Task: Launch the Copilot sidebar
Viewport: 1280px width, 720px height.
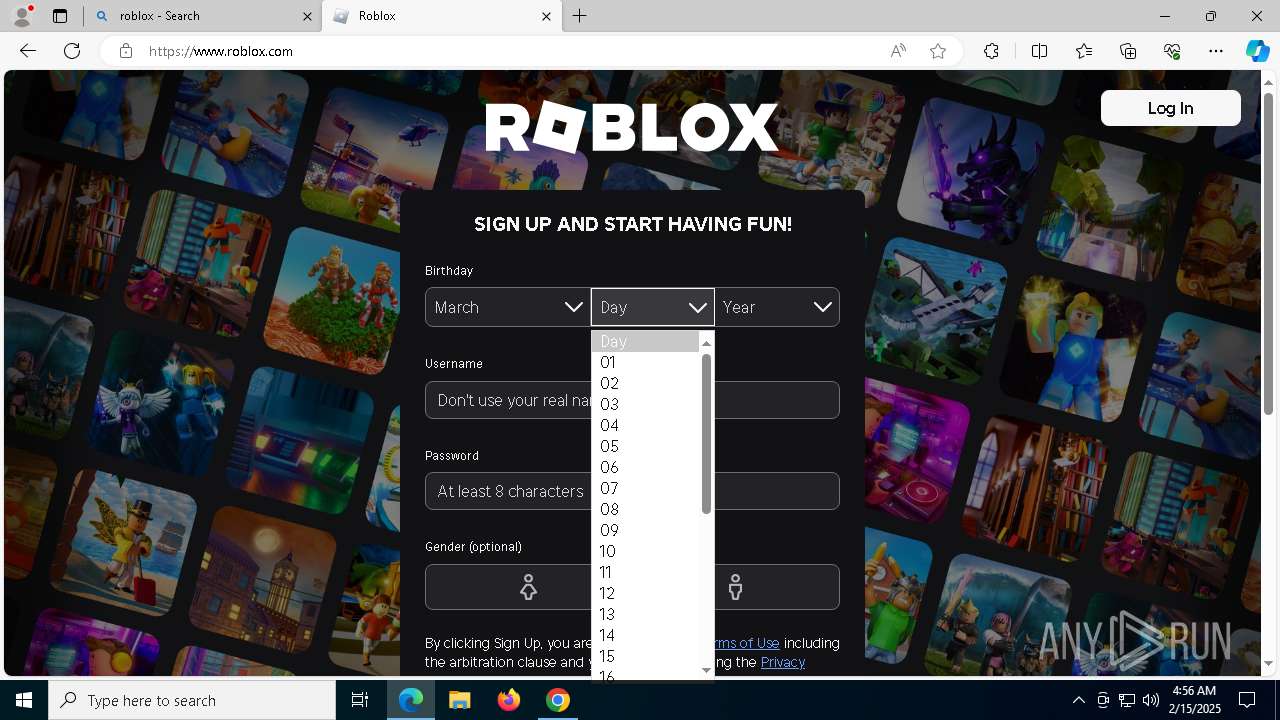Action: coord(1257,51)
